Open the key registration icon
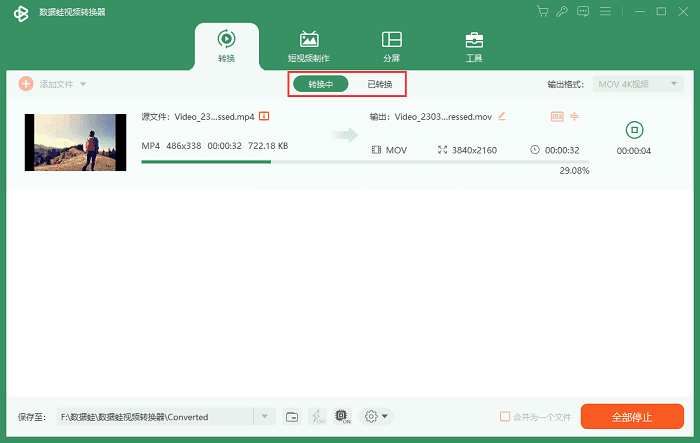700x443 pixels. (563, 11)
